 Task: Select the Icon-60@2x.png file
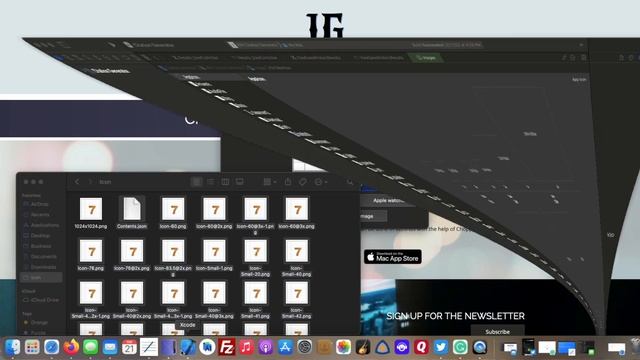pos(214,213)
